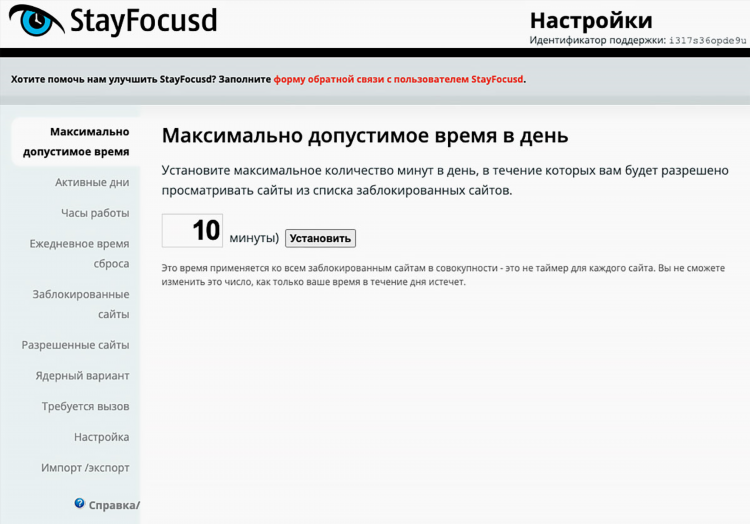Click the StayFocusd eye logo icon
The image size is (750, 524).
coord(37,20)
